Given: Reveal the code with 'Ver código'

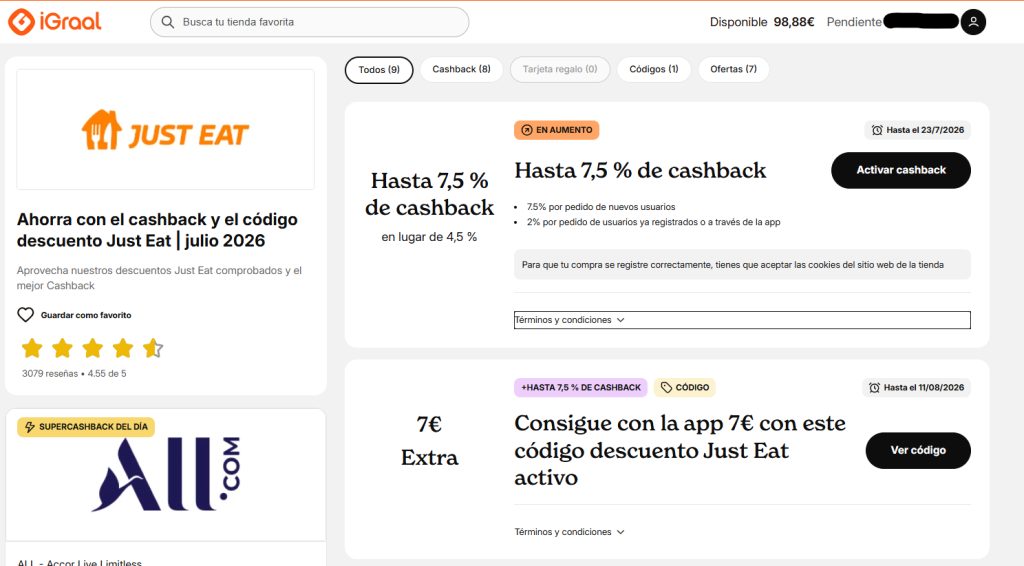Looking at the screenshot, I should [x=918, y=450].
